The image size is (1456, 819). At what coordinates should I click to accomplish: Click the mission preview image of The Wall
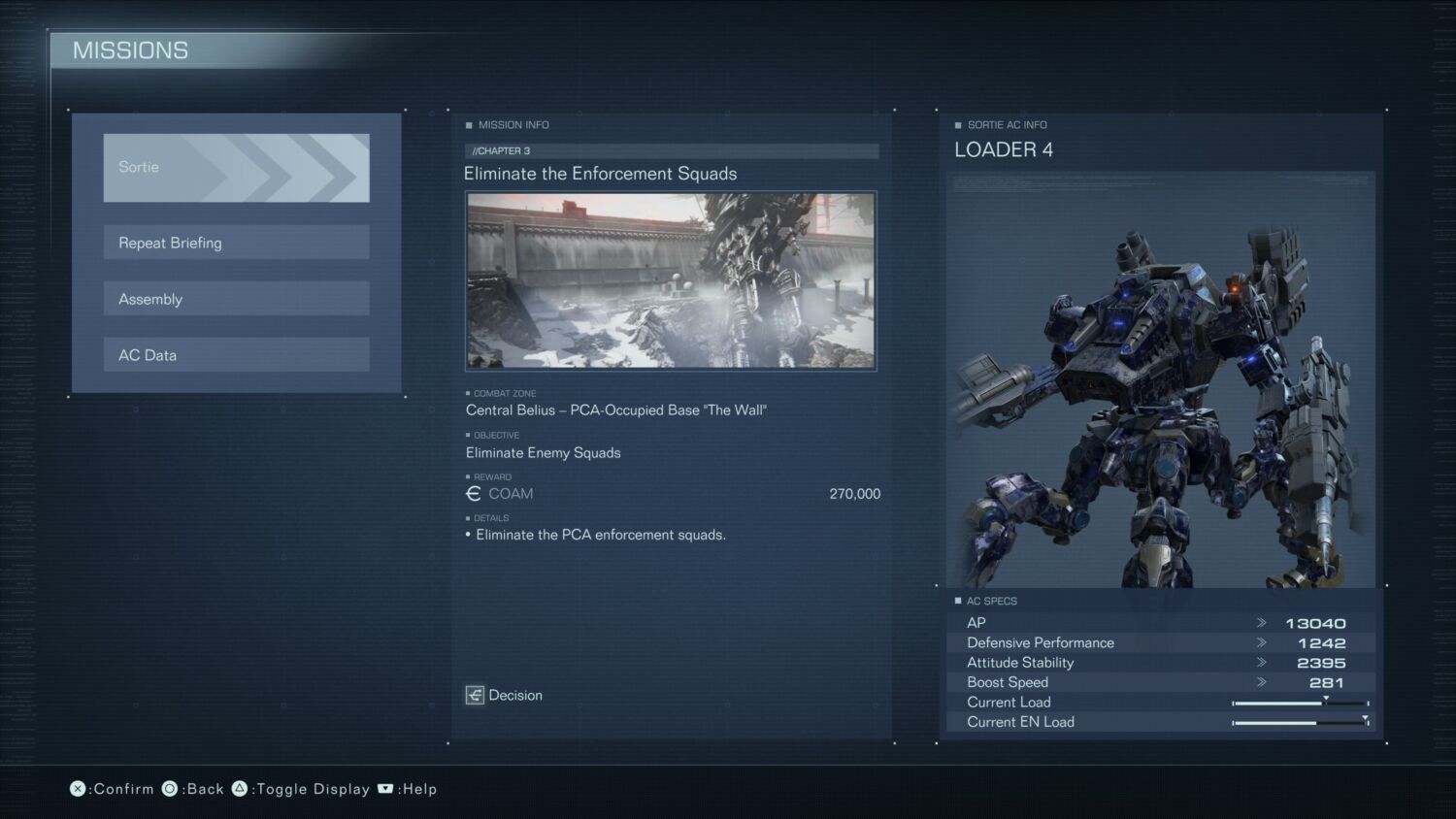[x=671, y=280]
